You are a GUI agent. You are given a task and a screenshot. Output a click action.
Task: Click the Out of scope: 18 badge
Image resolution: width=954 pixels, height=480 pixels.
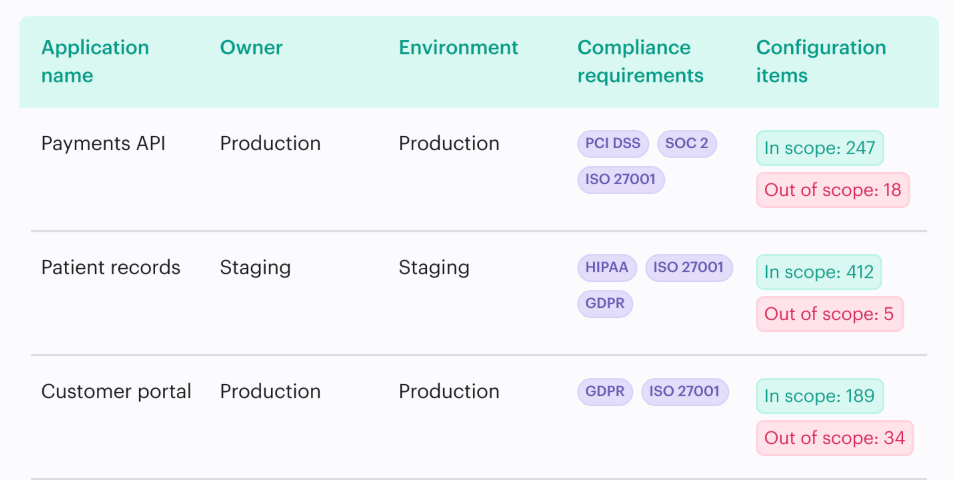tap(832, 190)
